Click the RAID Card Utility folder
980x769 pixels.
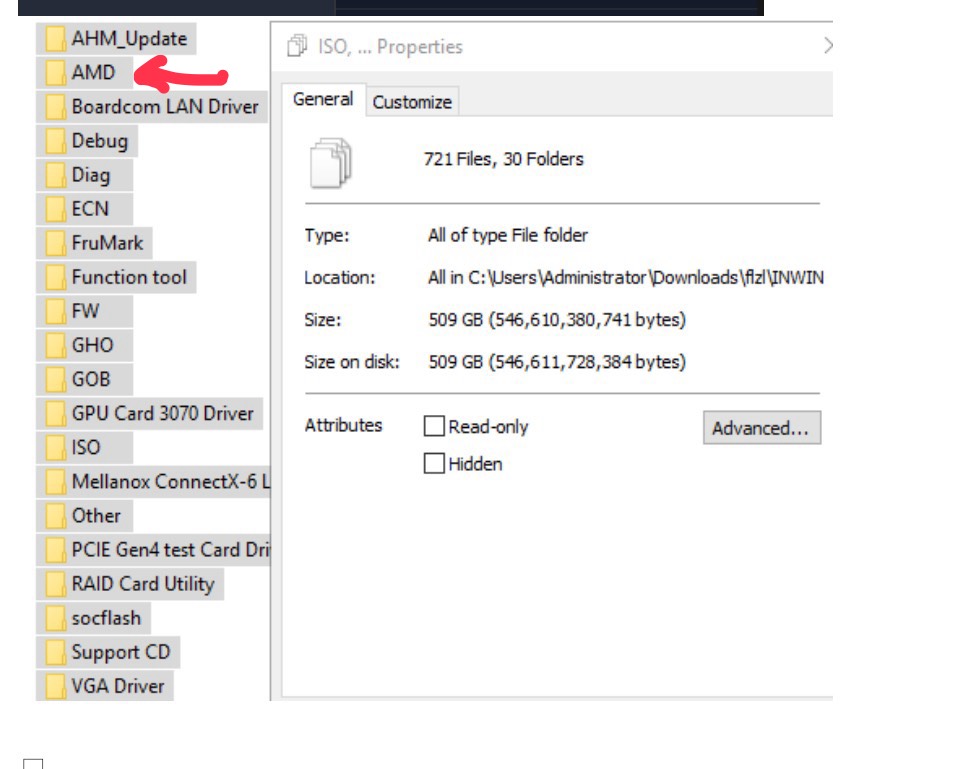pos(142,584)
